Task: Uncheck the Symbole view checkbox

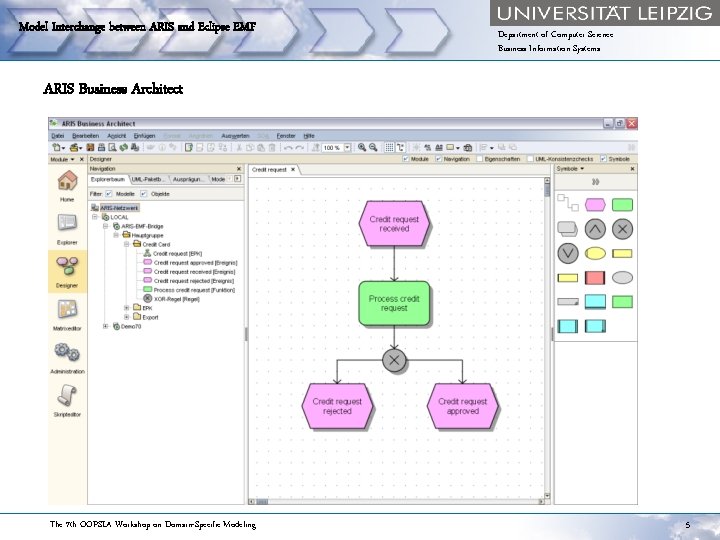Action: [603, 159]
